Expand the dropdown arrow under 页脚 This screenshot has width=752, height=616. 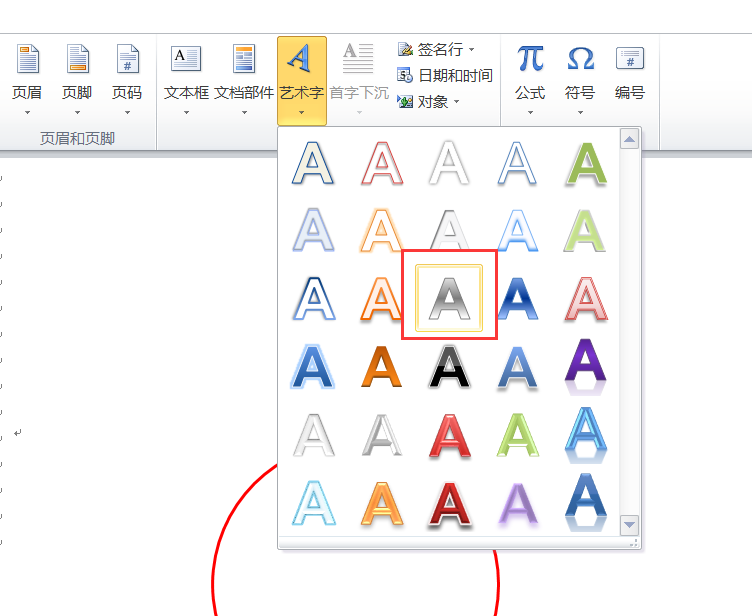pyautogui.click(x=77, y=112)
